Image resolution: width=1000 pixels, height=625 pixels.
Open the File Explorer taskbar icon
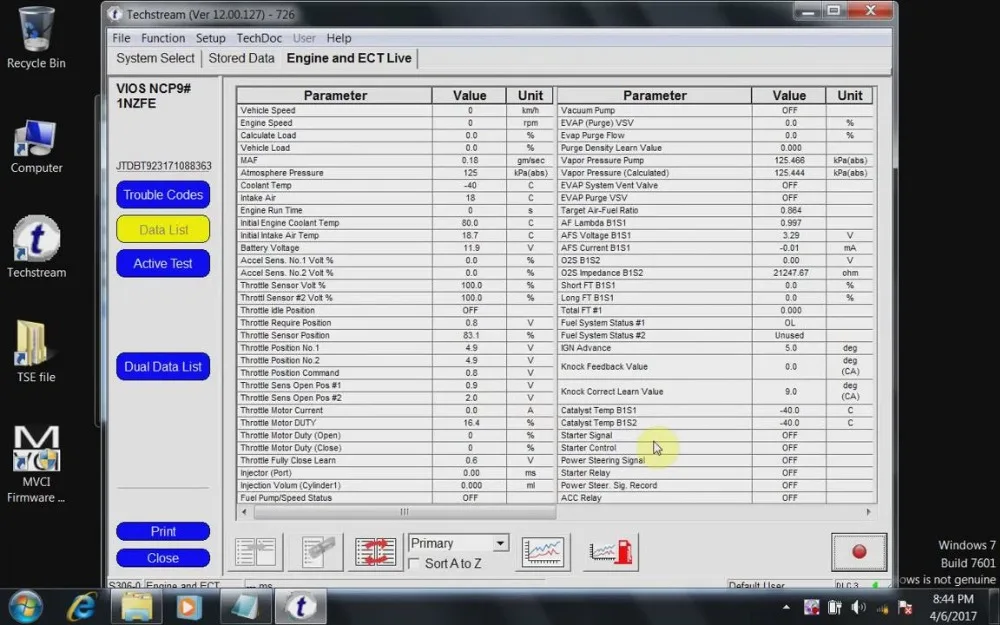(x=136, y=607)
